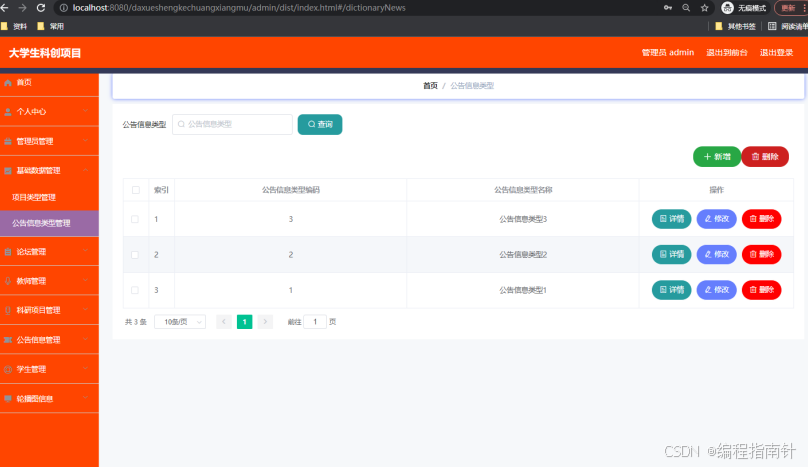Click the icon beside 教师管理

pyautogui.click(x=8, y=281)
